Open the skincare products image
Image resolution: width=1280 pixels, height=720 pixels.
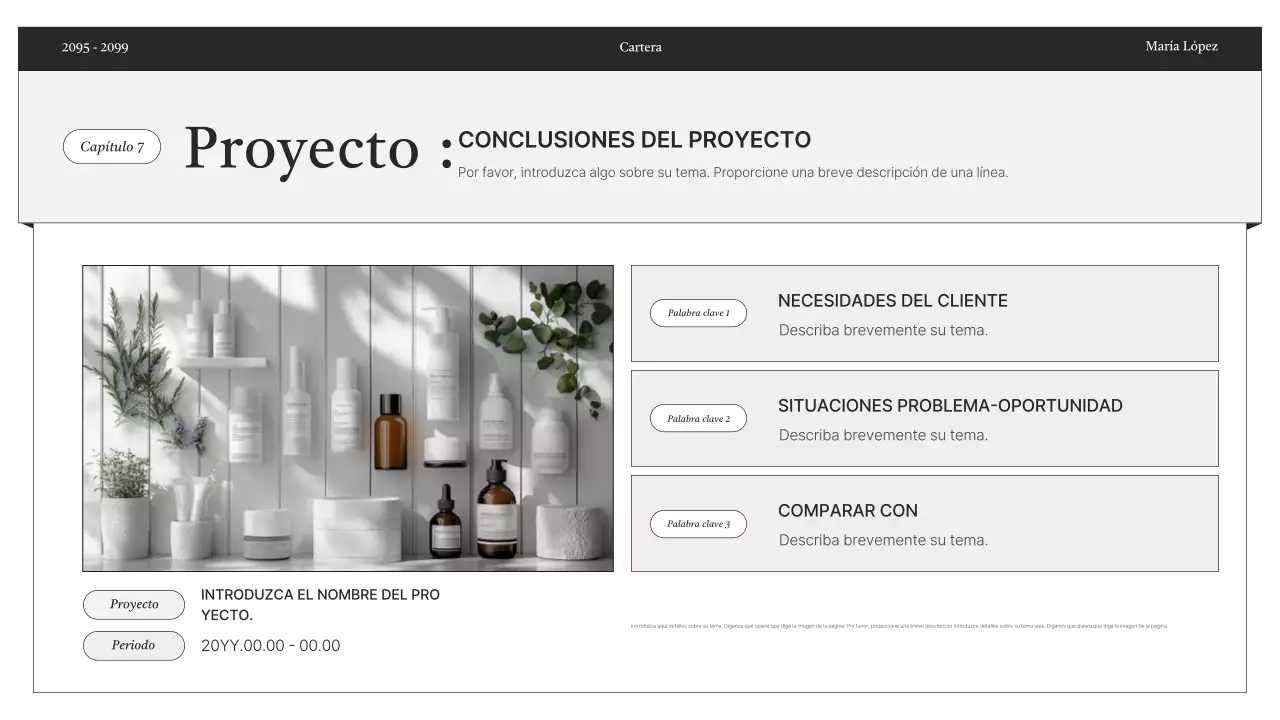348,417
